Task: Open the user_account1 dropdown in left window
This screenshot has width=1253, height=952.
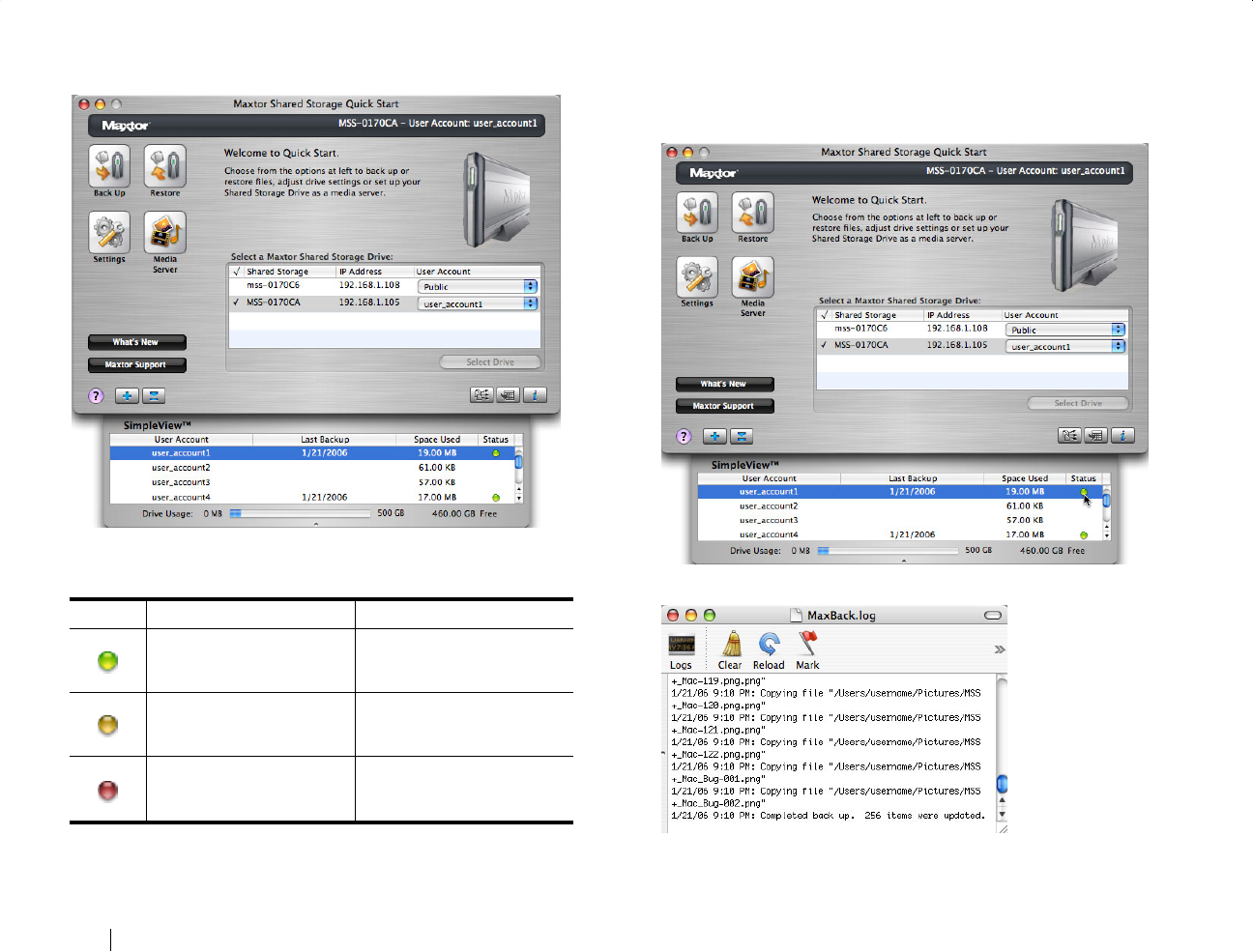Action: coord(478,303)
